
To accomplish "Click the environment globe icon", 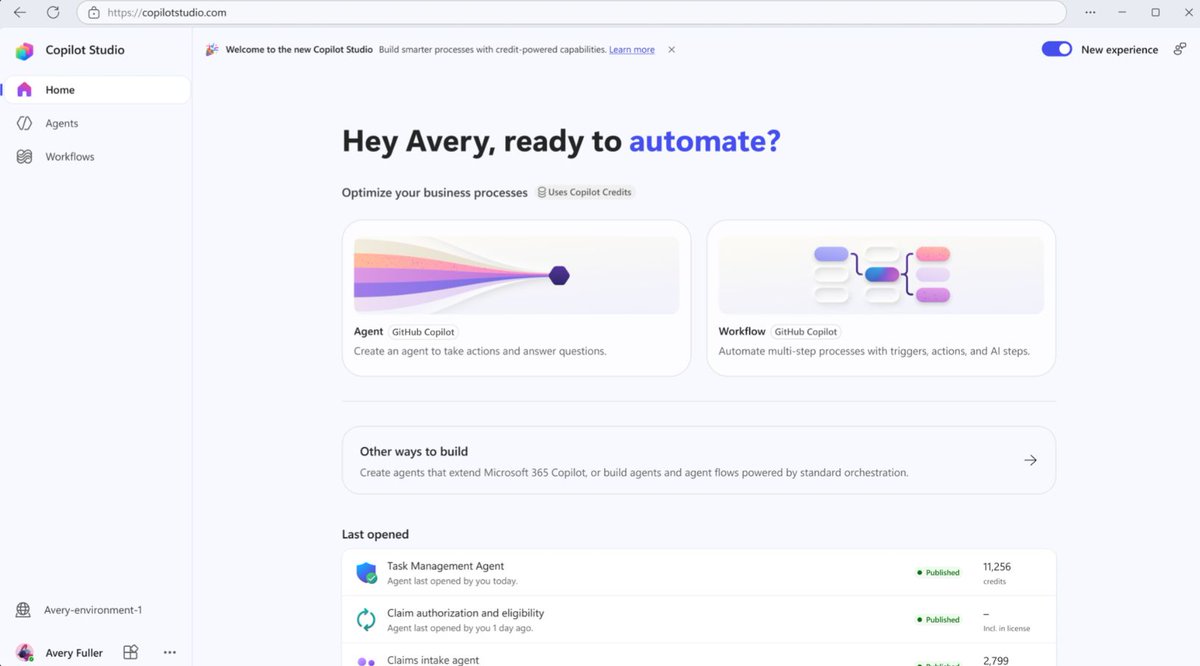I will [24, 610].
